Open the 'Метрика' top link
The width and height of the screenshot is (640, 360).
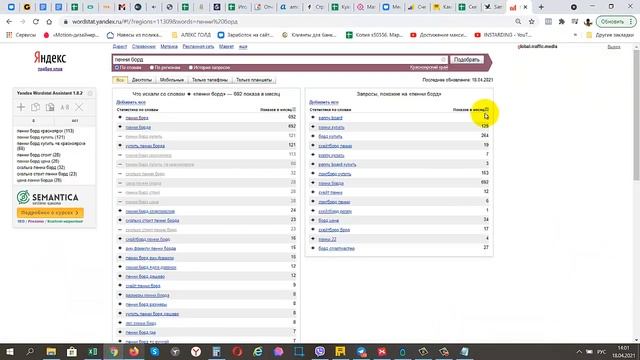pyautogui.click(x=169, y=47)
